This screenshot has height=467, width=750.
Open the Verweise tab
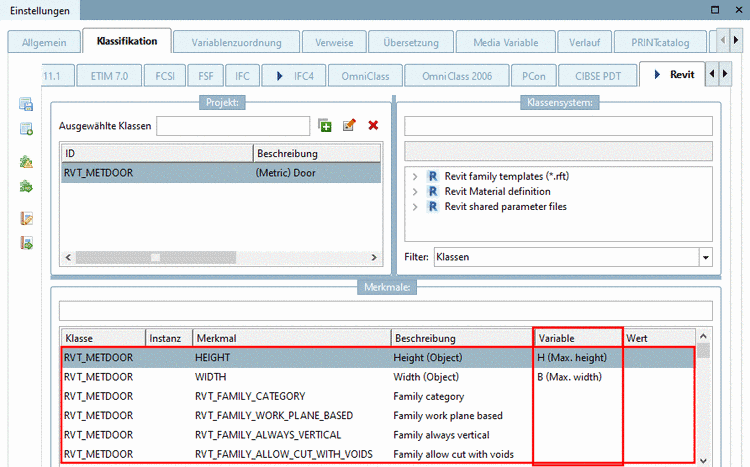pos(334,43)
